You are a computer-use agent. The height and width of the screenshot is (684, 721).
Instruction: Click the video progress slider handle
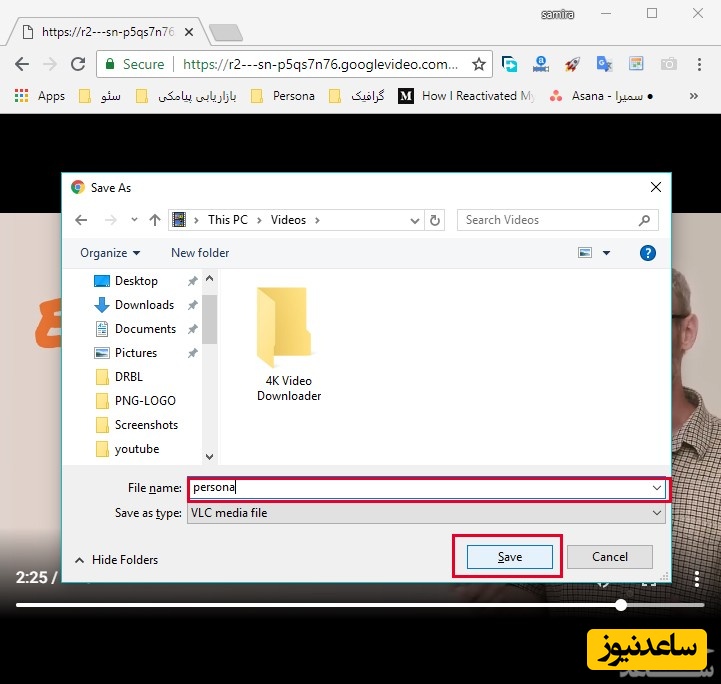pyautogui.click(x=621, y=605)
